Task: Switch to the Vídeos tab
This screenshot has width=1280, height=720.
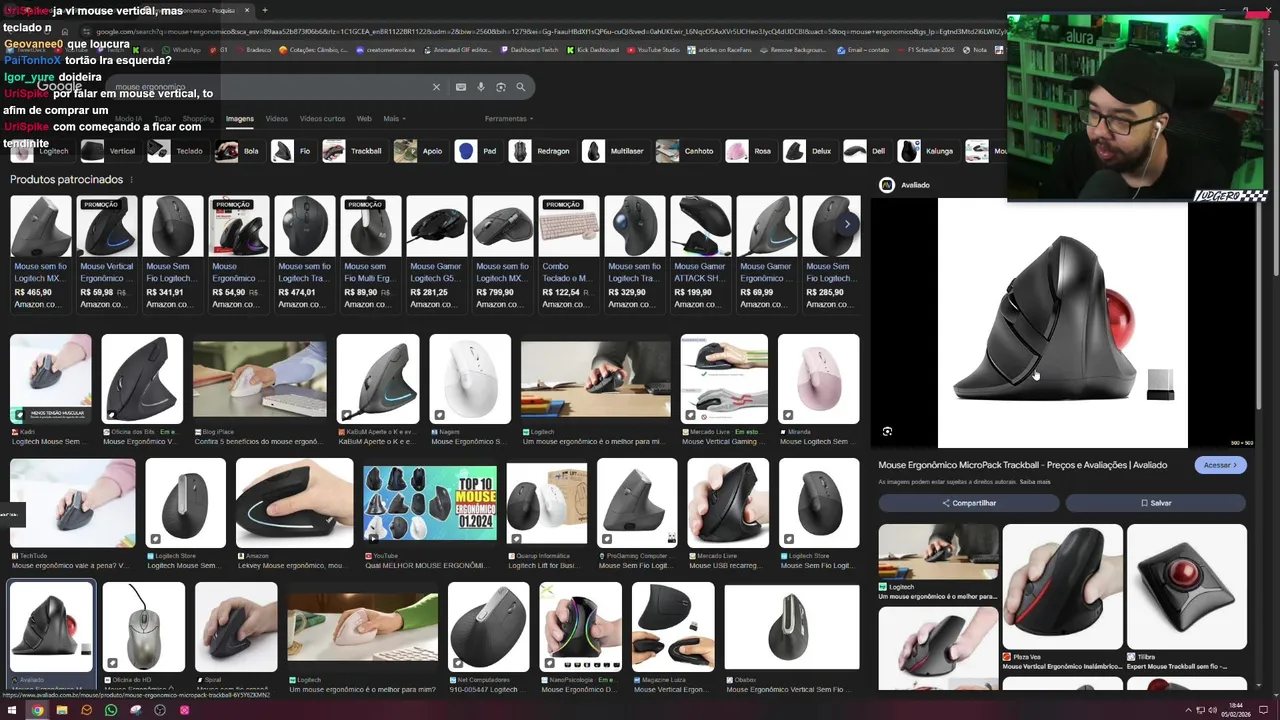Action: [276, 119]
